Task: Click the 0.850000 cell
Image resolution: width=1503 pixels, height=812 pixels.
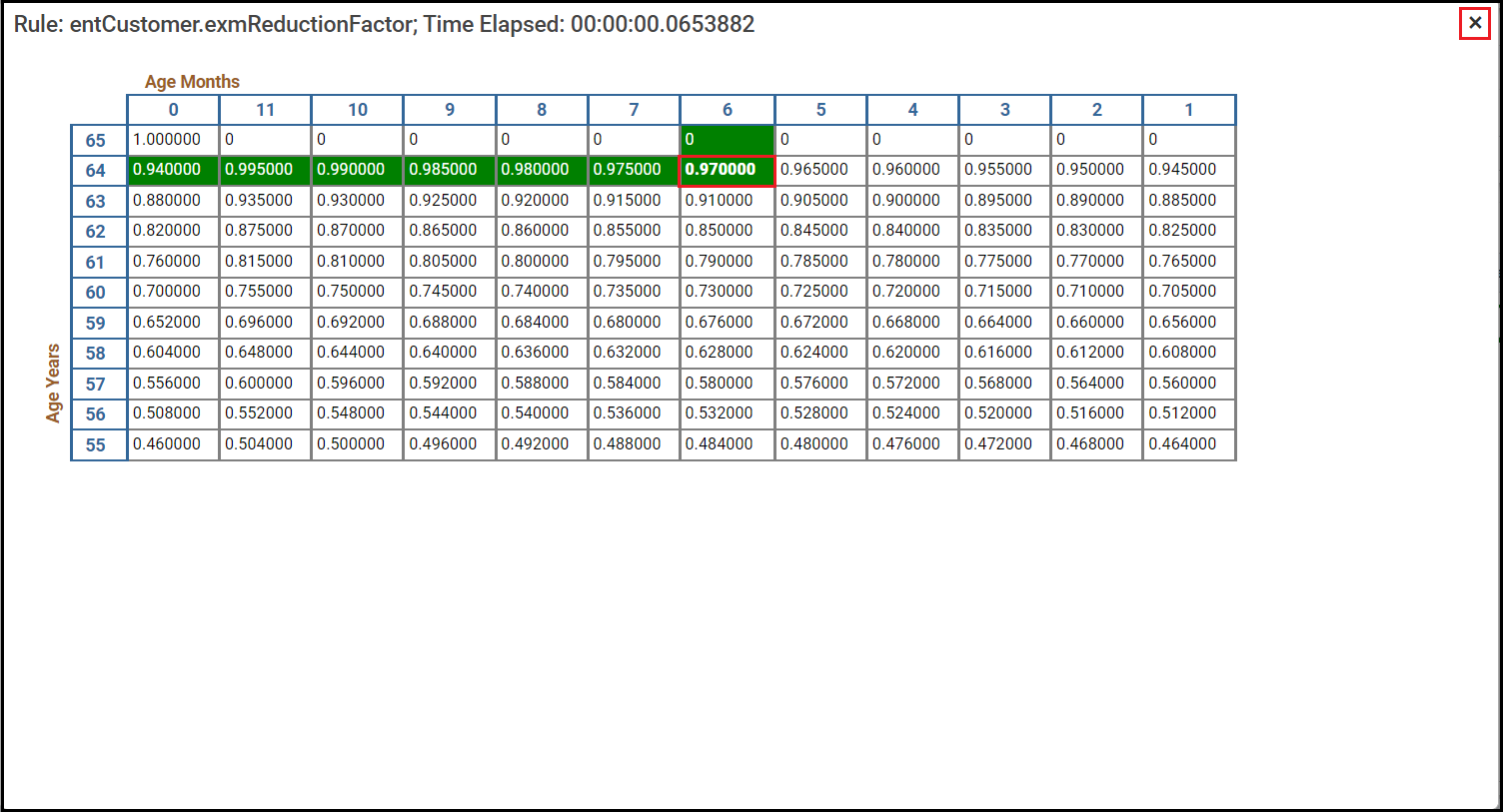Action: (727, 231)
